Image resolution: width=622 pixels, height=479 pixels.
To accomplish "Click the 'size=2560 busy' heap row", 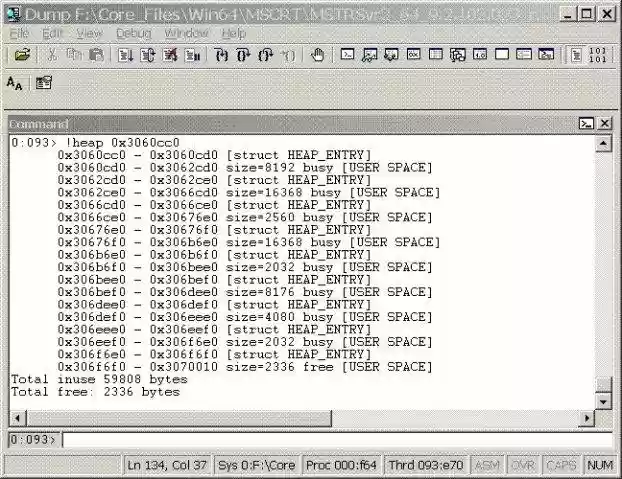I will point(245,217).
